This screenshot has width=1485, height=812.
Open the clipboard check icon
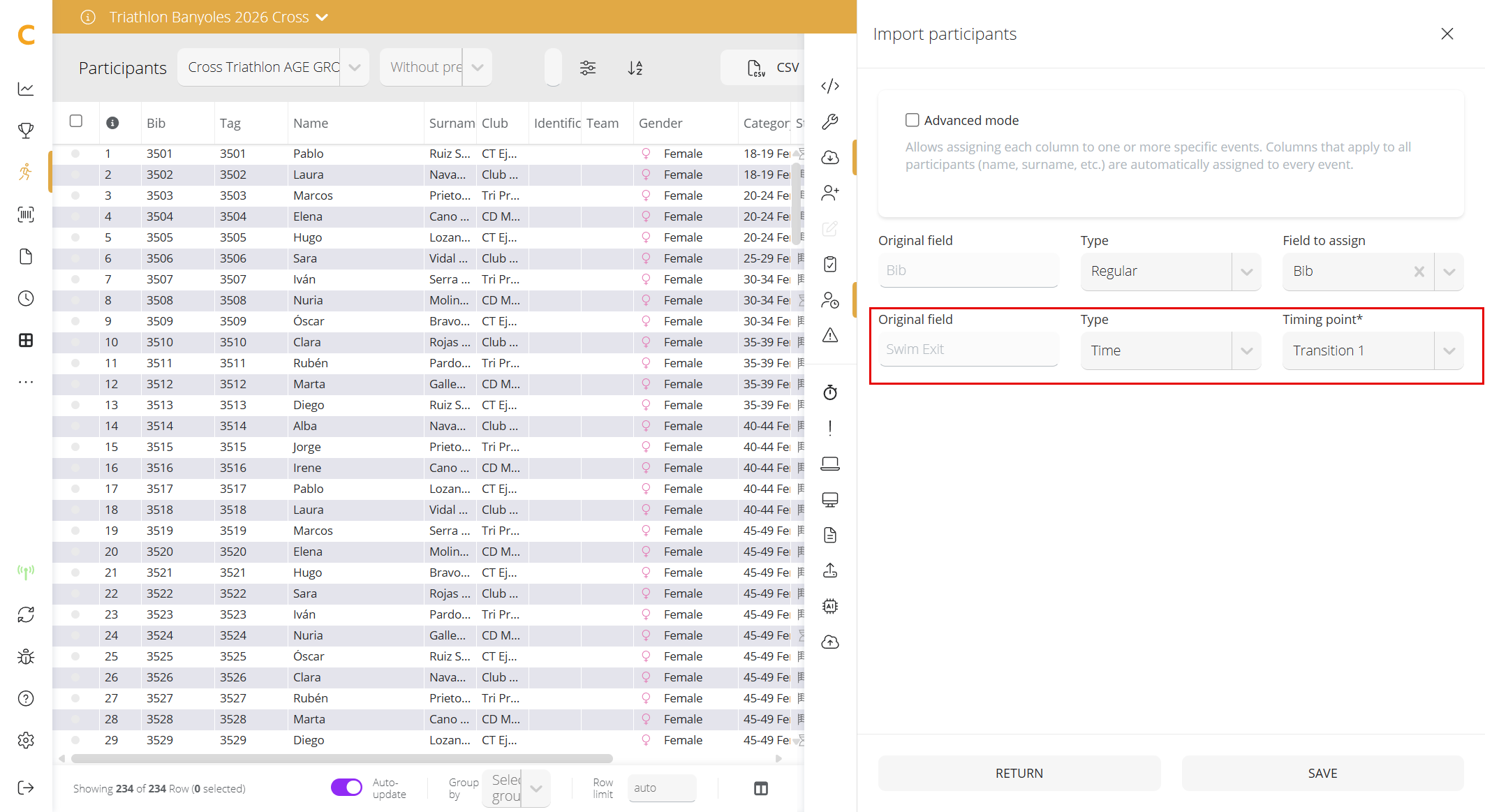click(830, 264)
